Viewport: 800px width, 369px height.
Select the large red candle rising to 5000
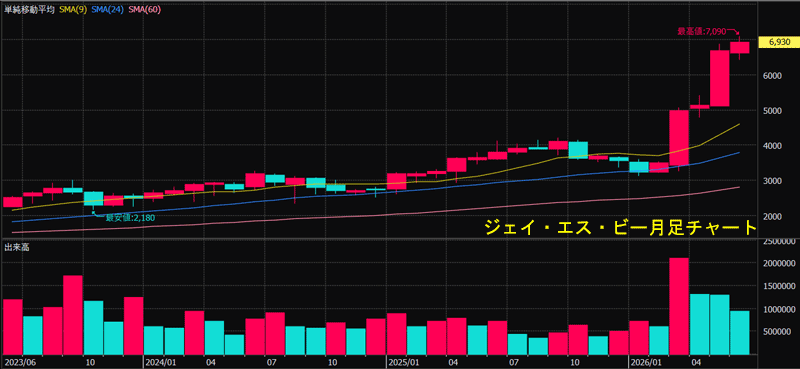click(x=679, y=138)
